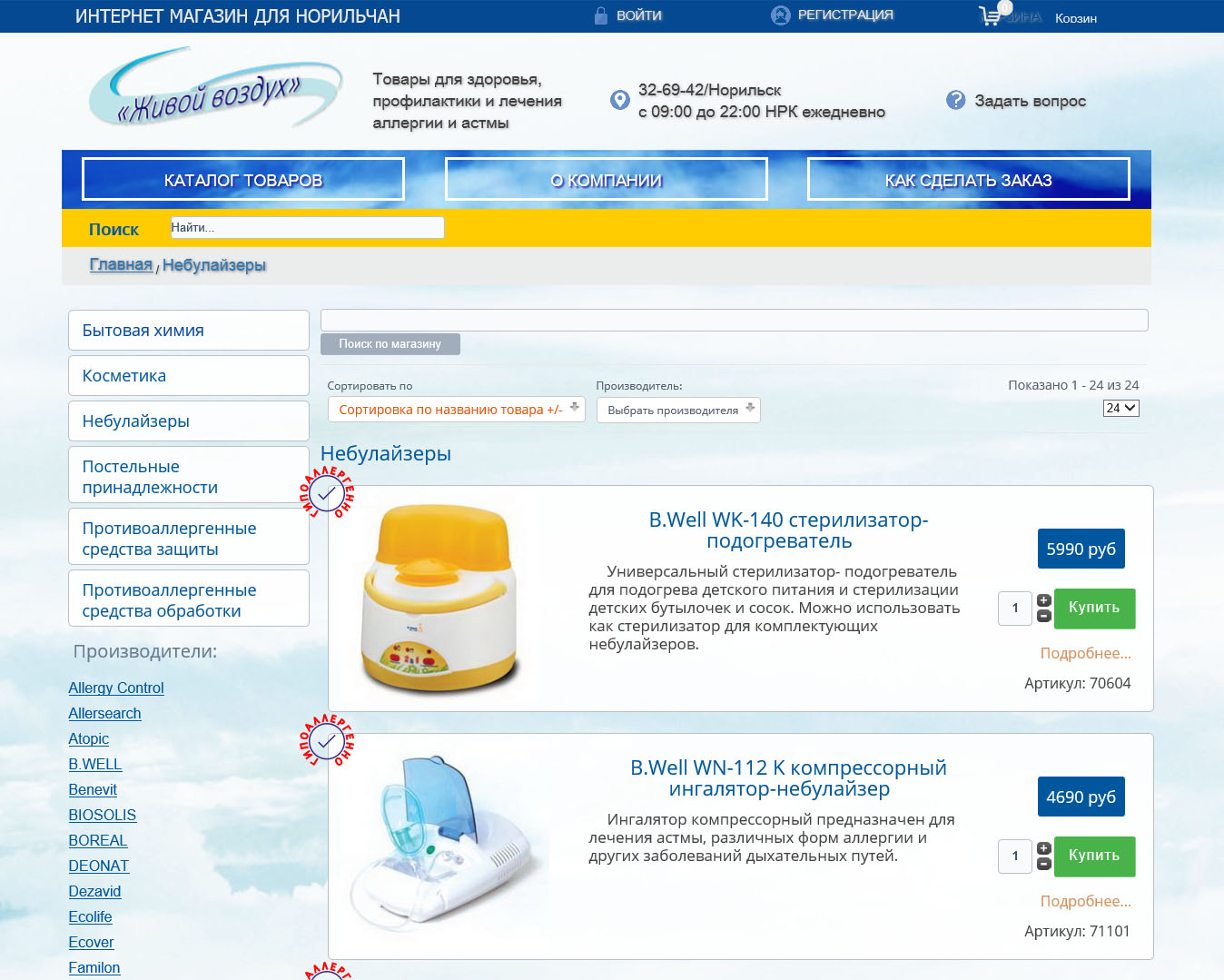Select the Постельные принадлежности category
1224x980 pixels.
click(x=189, y=475)
